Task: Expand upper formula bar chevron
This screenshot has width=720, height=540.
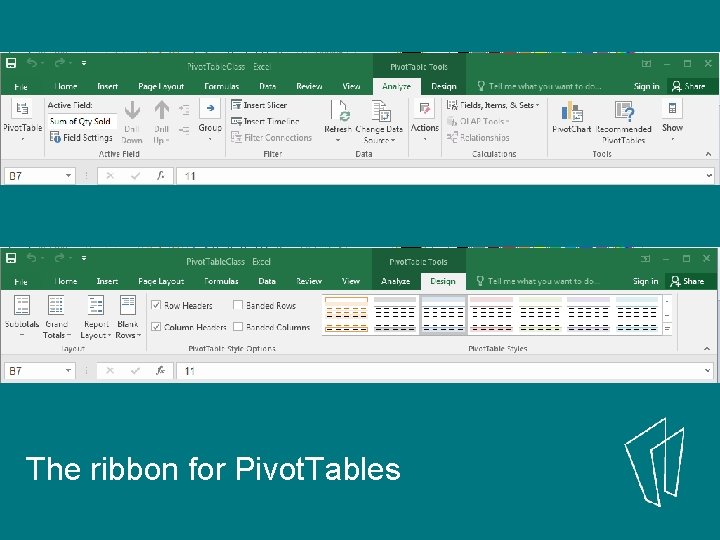Action: coord(709,176)
